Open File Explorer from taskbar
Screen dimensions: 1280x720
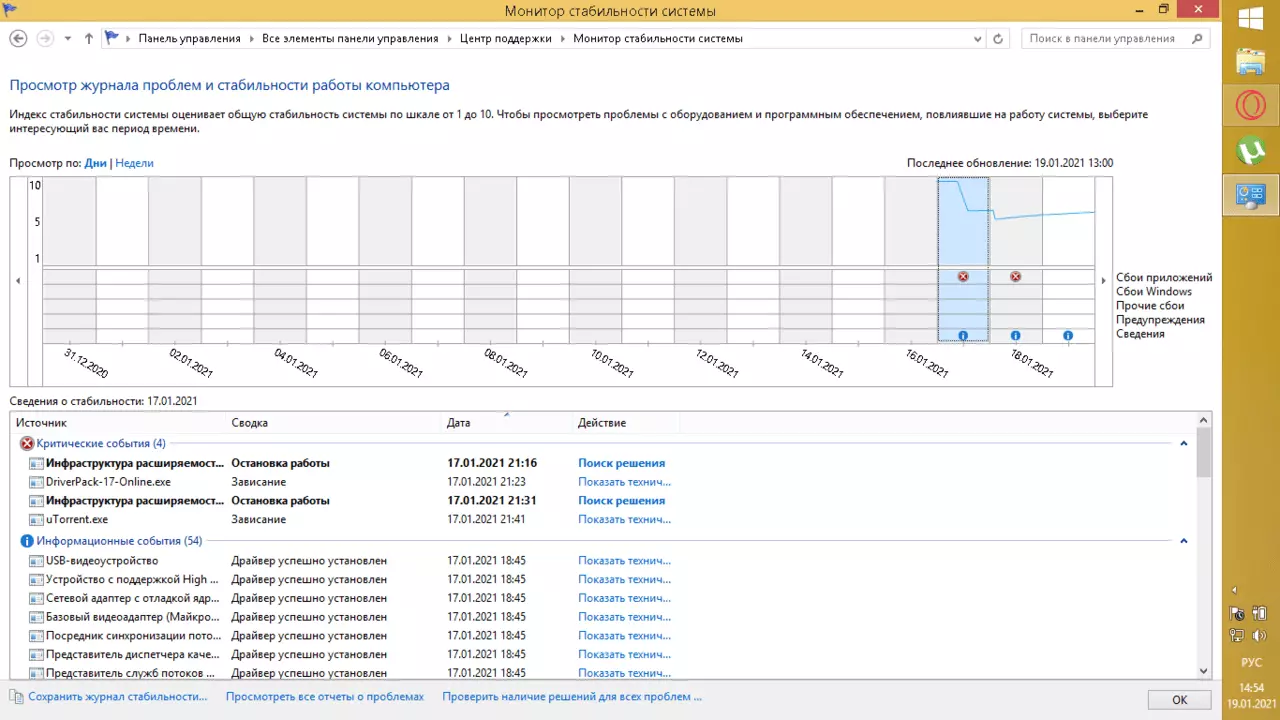1251,62
